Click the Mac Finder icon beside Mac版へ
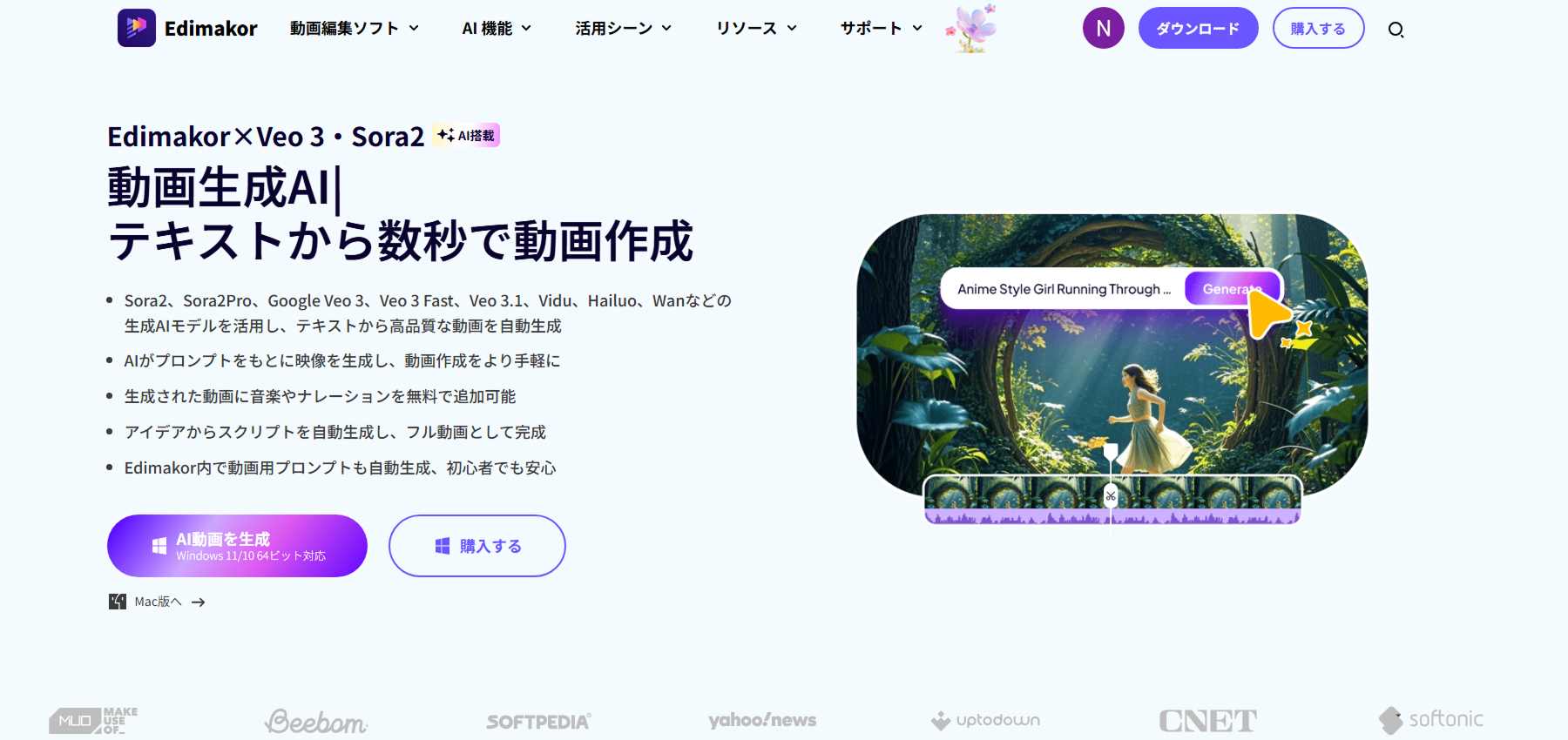This screenshot has width=1568, height=740. coord(117,602)
